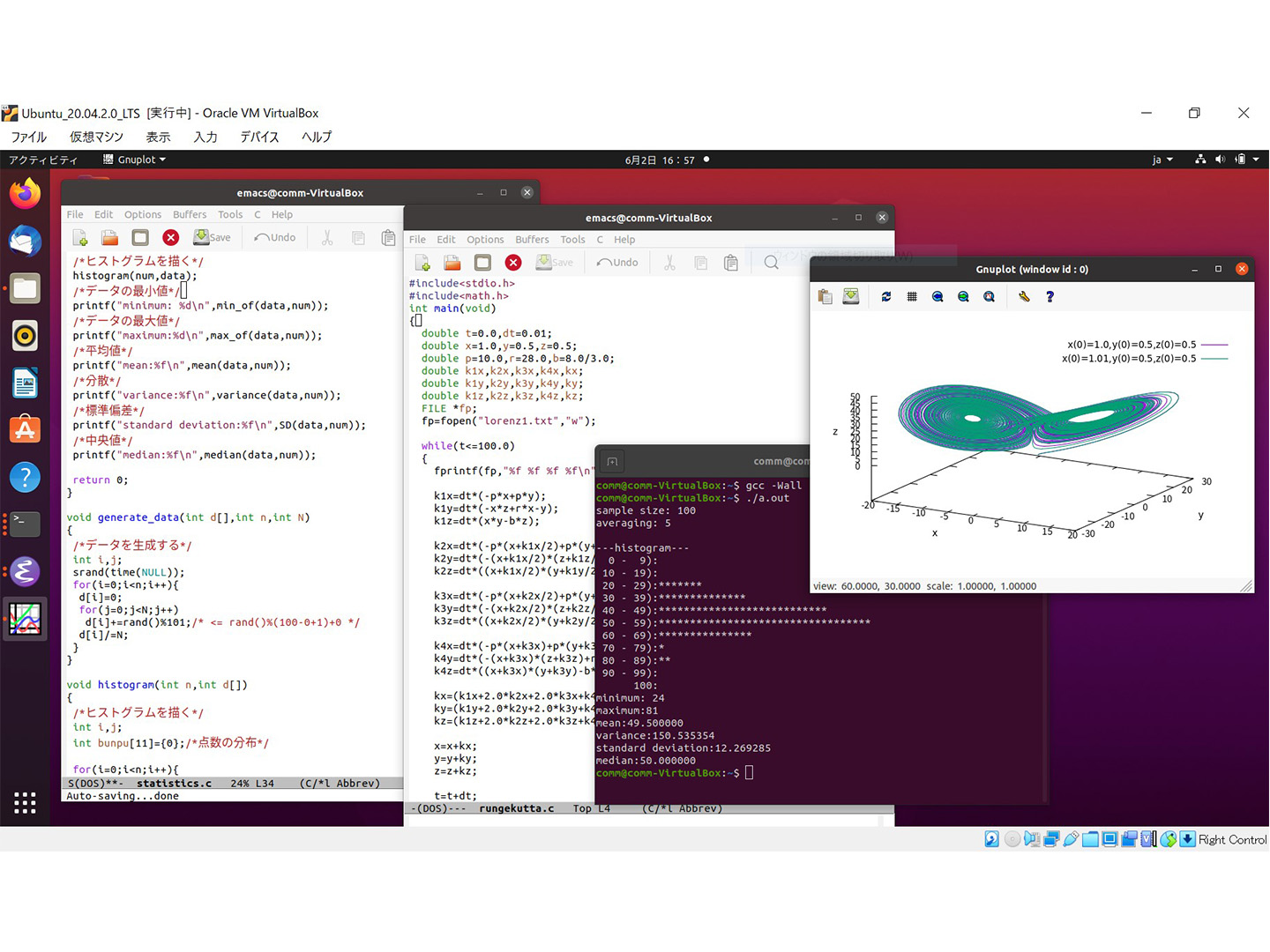Save the rungekutta.c buffer
Image resolution: width=1270 pixels, height=952 pixels.
coord(555,262)
